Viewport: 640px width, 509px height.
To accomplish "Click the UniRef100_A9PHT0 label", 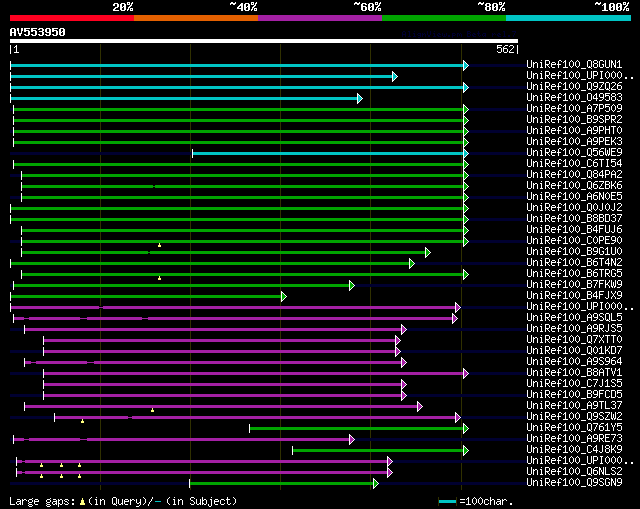I will click(574, 131).
